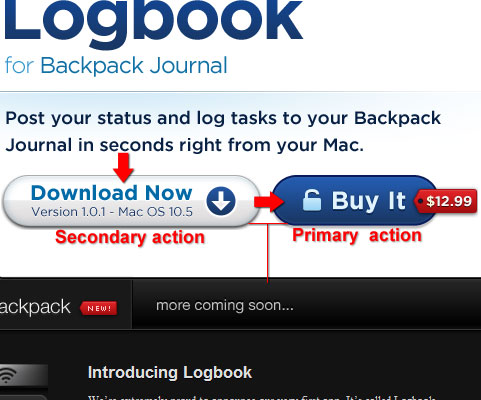This screenshot has width=481, height=400.
Task: Click the Logbook title logo
Action: point(153,21)
